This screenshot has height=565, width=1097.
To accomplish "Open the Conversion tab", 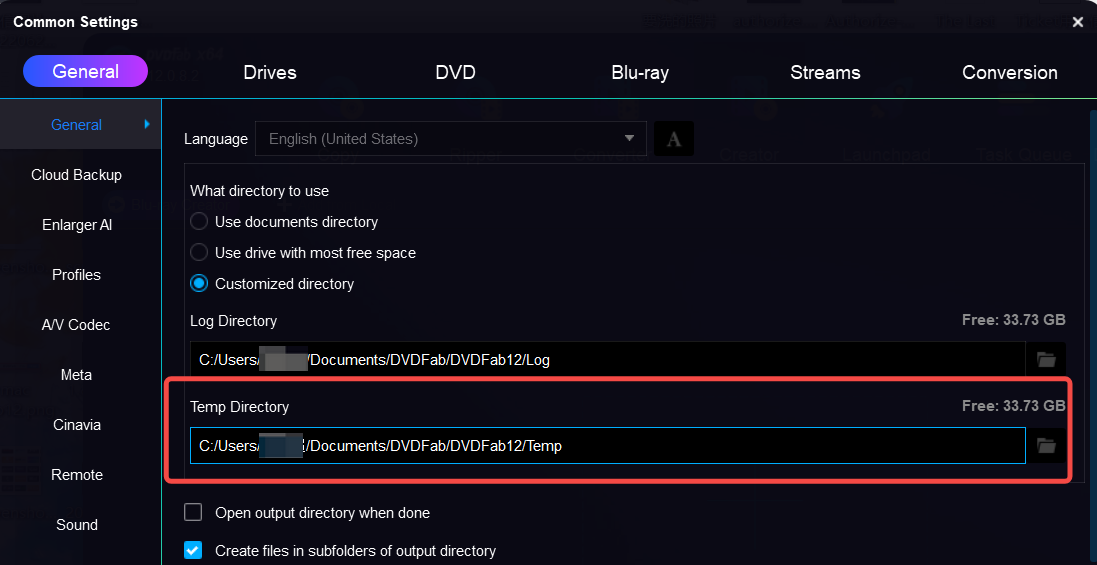I will 1009,72.
